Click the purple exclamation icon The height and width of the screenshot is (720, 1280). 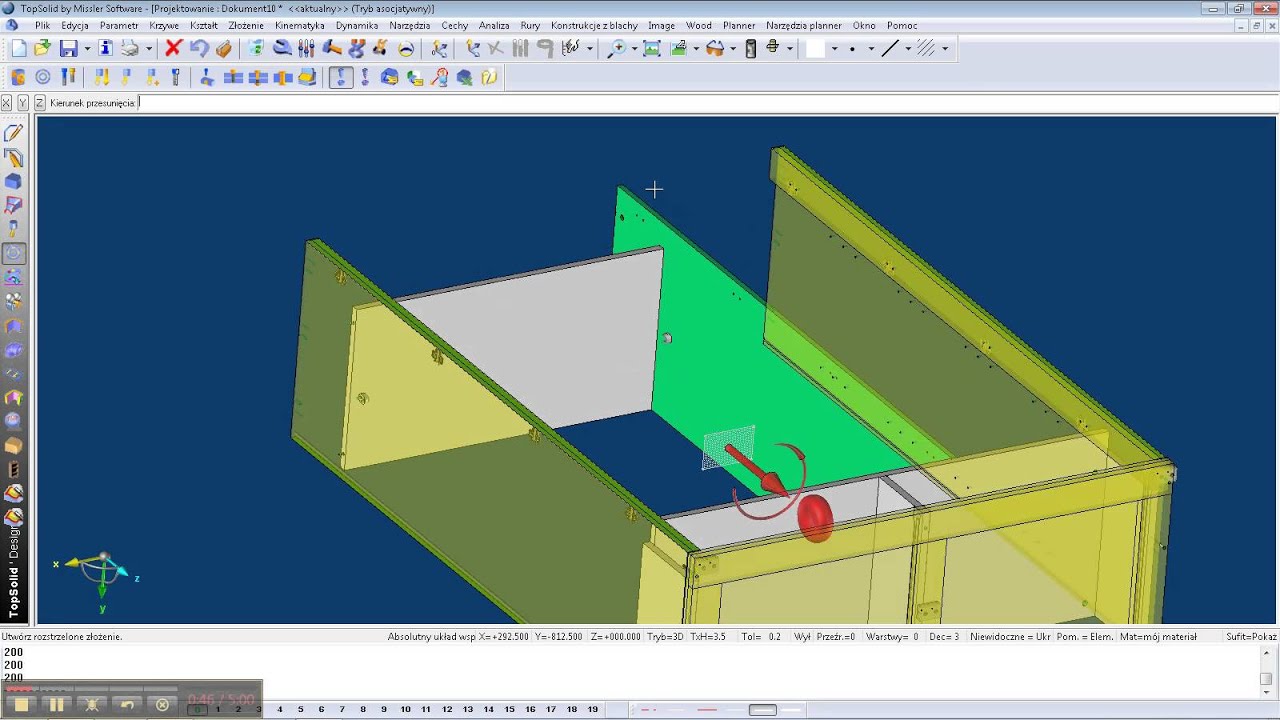tap(365, 77)
